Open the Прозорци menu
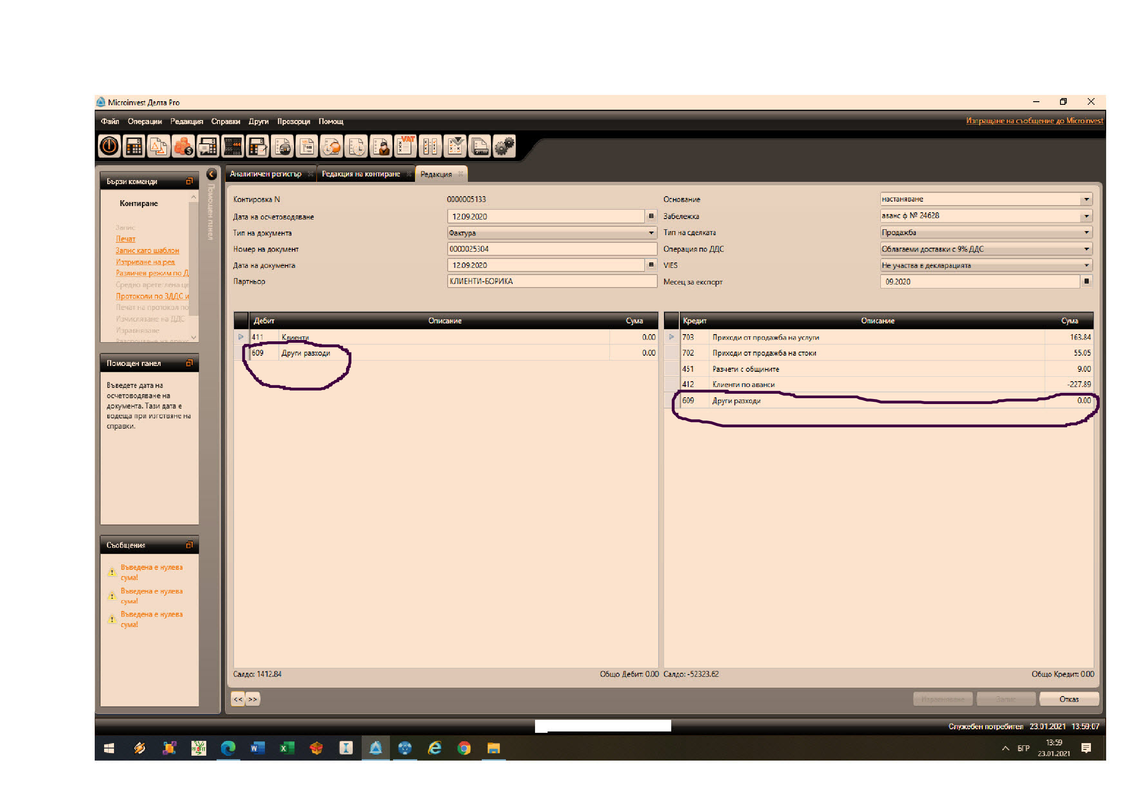 pyautogui.click(x=294, y=121)
